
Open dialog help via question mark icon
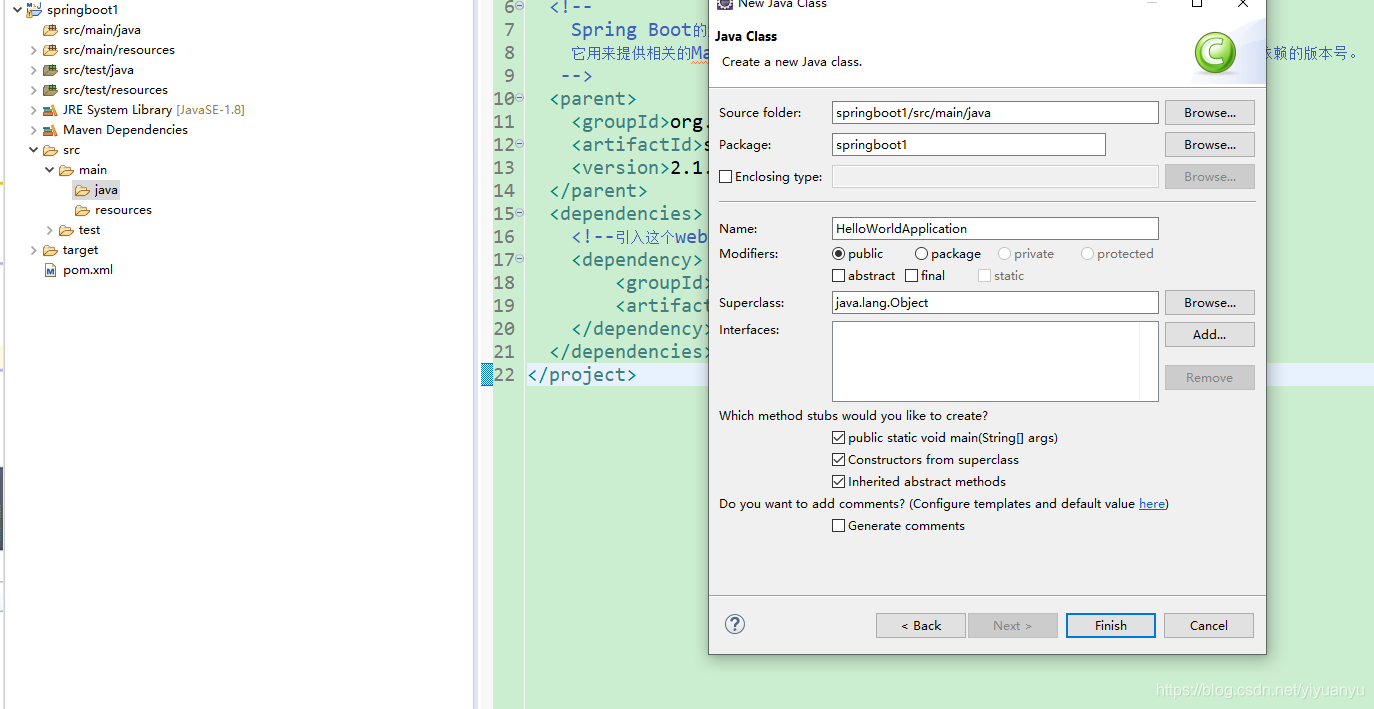click(x=735, y=624)
